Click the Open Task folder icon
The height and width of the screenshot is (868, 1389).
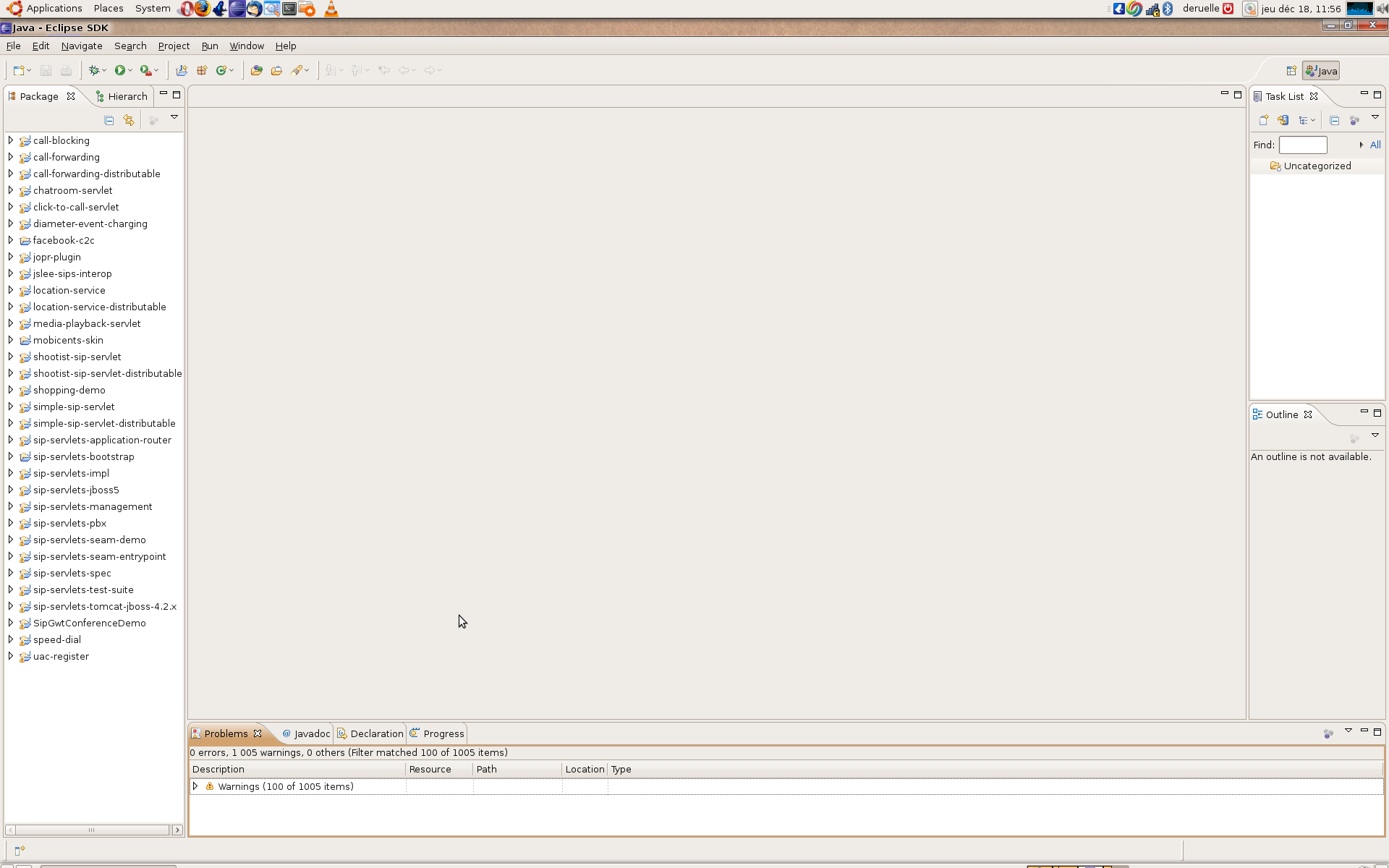276,70
